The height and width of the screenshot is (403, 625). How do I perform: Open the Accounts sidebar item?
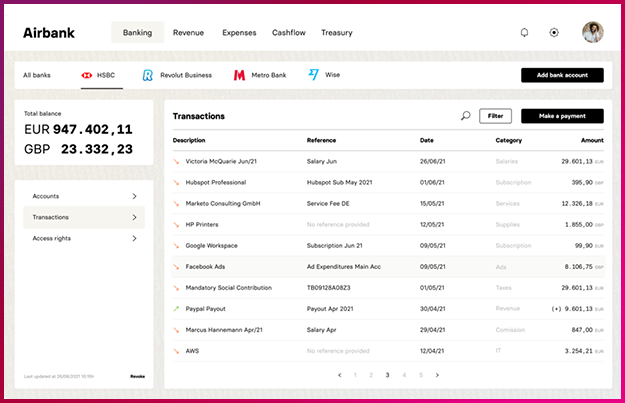pyautogui.click(x=84, y=196)
